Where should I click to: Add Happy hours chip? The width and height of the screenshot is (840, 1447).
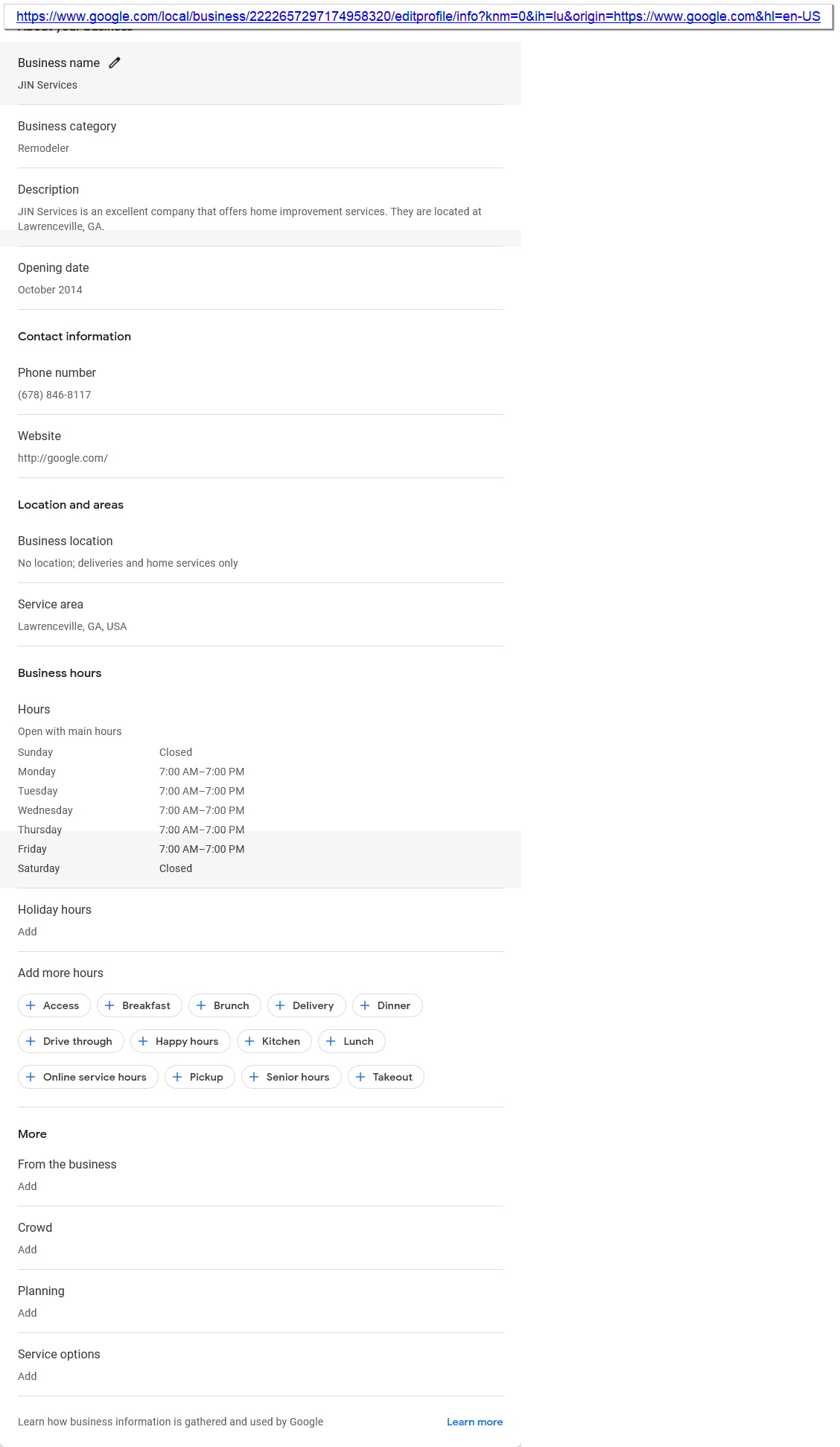(x=180, y=1041)
